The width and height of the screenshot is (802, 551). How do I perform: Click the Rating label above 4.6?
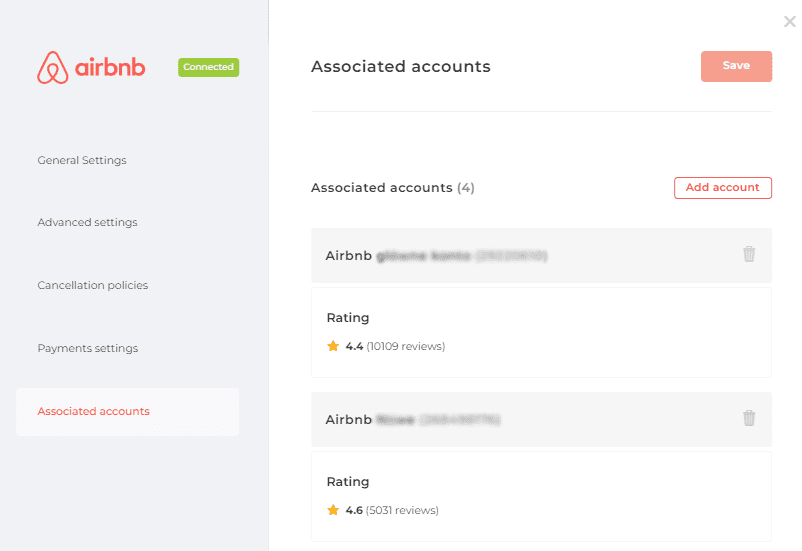click(348, 481)
